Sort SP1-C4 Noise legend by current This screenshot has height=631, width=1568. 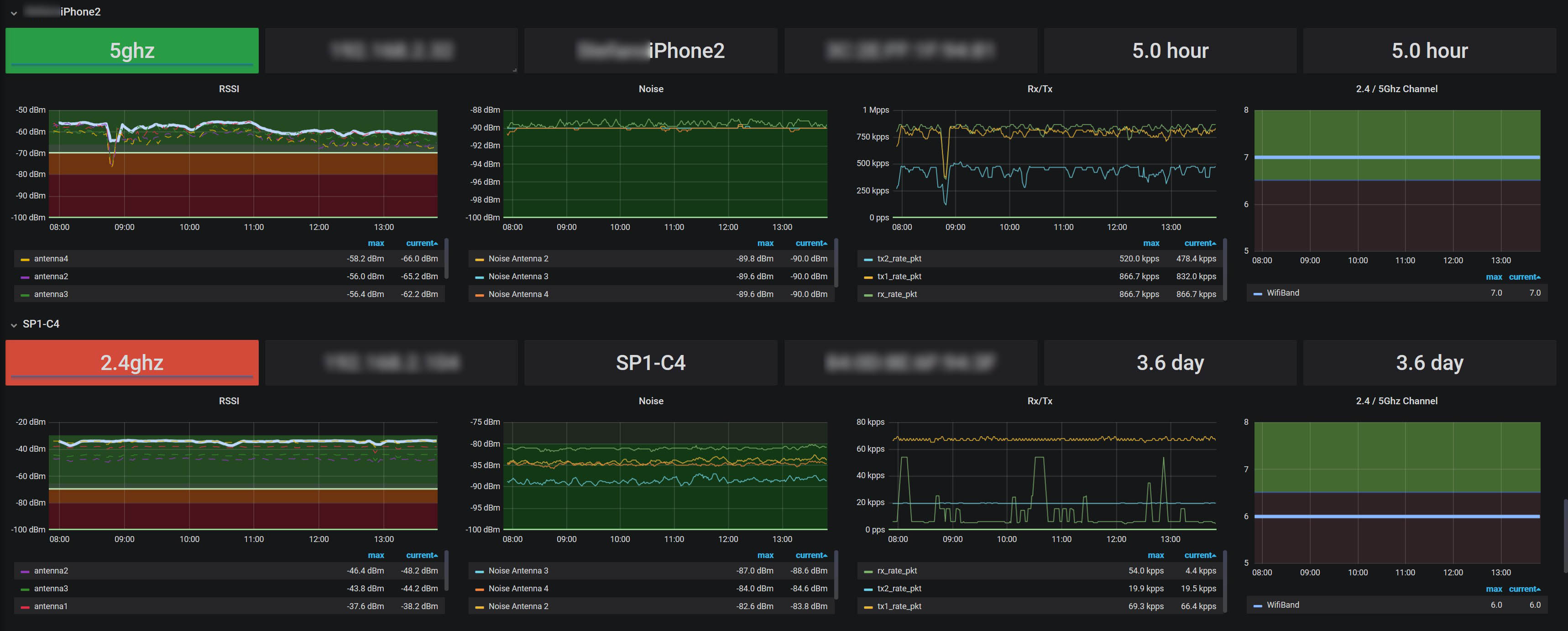pos(810,555)
